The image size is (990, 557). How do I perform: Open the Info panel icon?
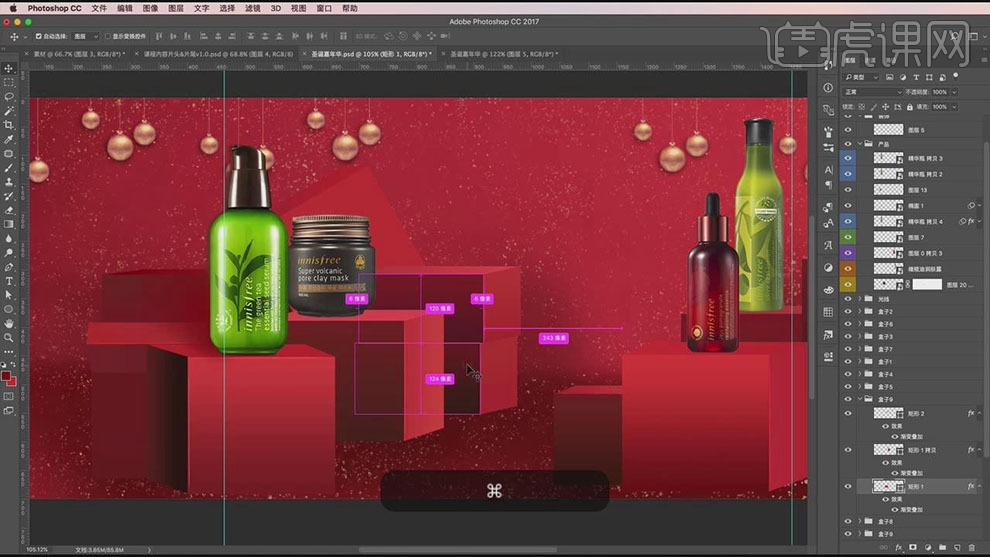tap(828, 88)
